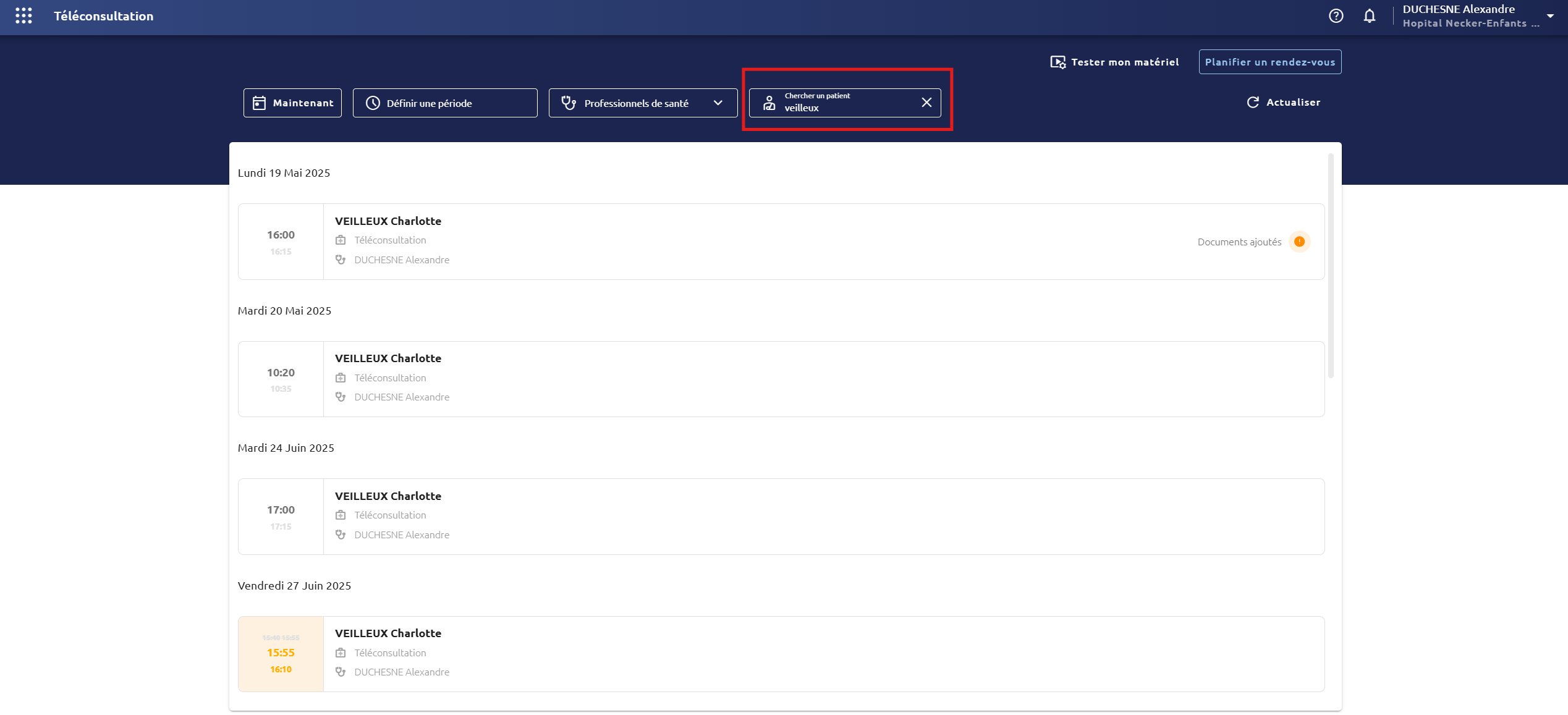Image resolution: width=1568 pixels, height=715 pixels.
Task: Click the orange Documents ajoutés alert icon
Action: click(1299, 242)
